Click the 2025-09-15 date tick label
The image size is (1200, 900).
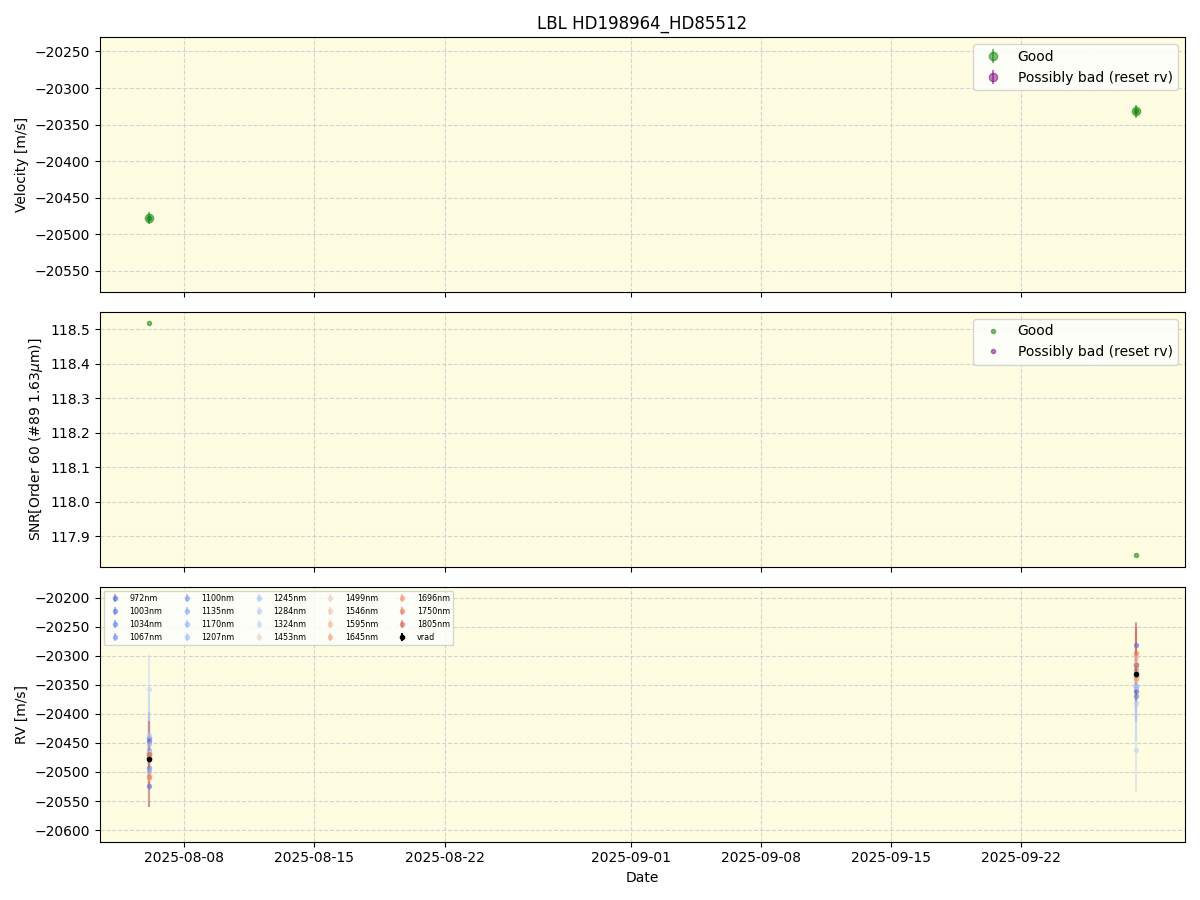pos(891,857)
